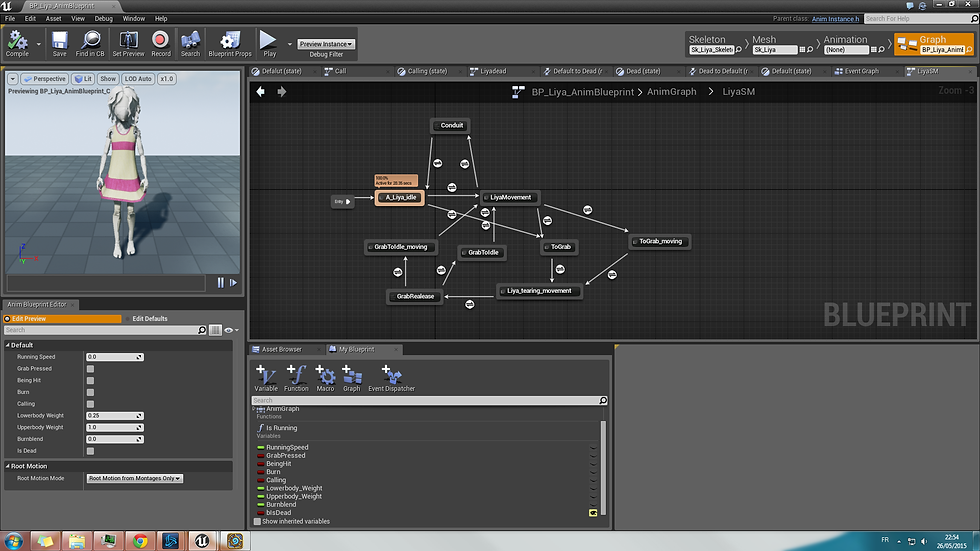Click playback speed x1.0 button
Screen dimensions: 980x551
tap(167, 79)
